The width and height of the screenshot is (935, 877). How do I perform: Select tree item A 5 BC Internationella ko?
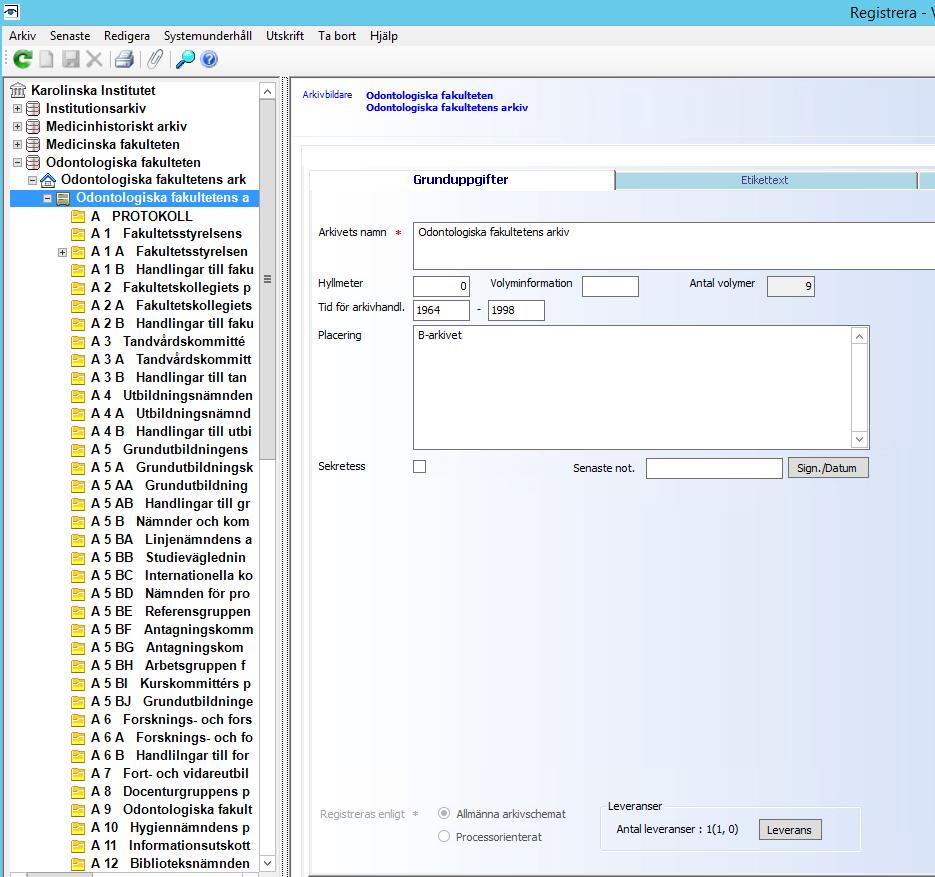pos(172,576)
